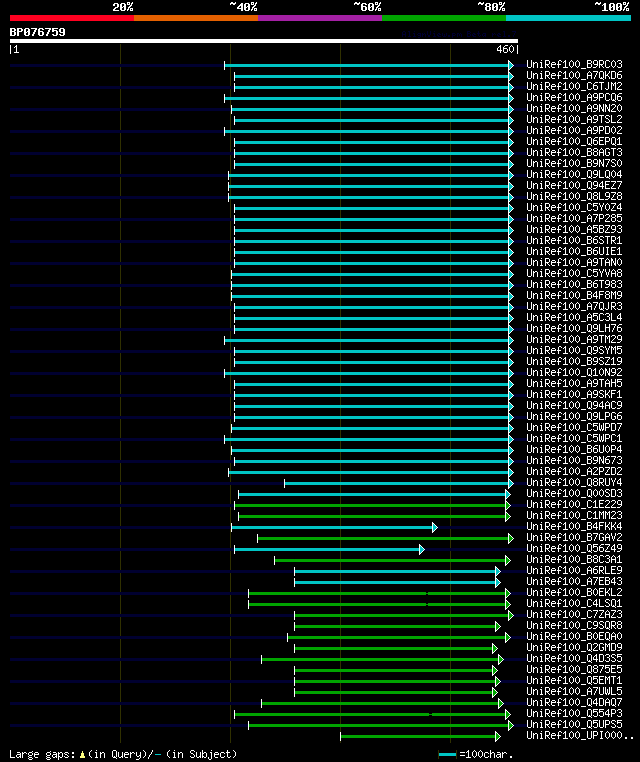
Task: Click the query name BP076759
Action: click(37, 32)
